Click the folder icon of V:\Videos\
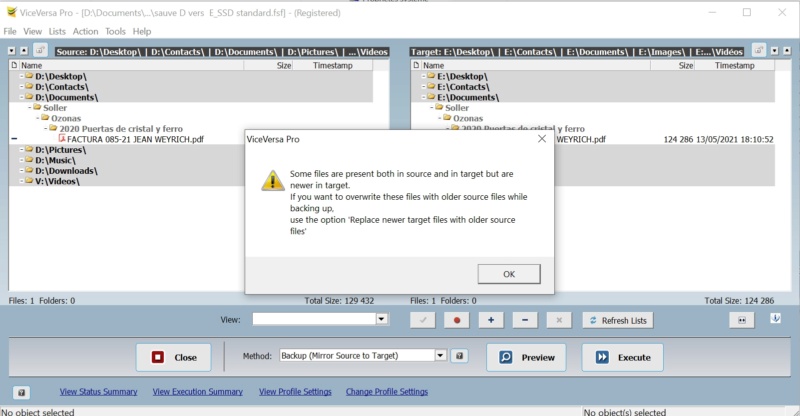 [x=30, y=180]
